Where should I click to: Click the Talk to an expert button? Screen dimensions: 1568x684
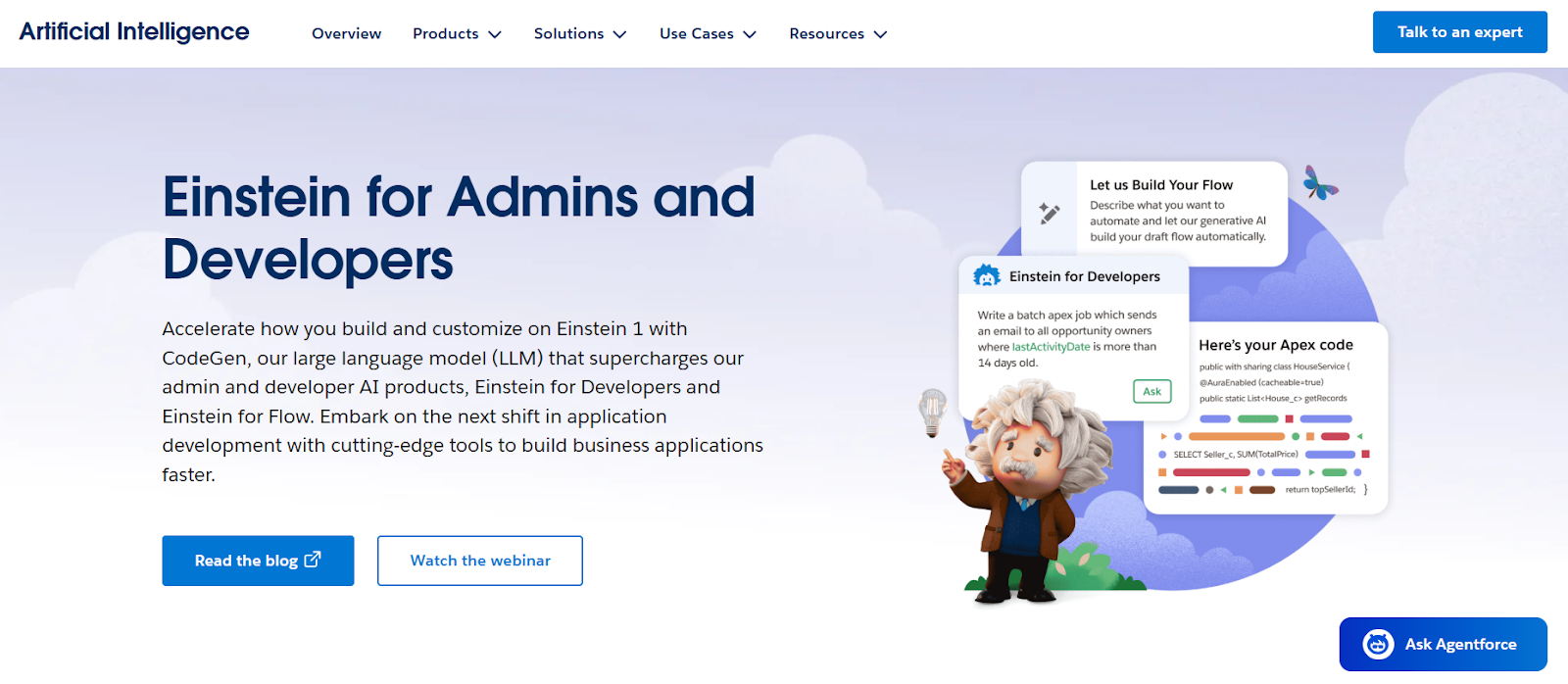pos(1459,32)
